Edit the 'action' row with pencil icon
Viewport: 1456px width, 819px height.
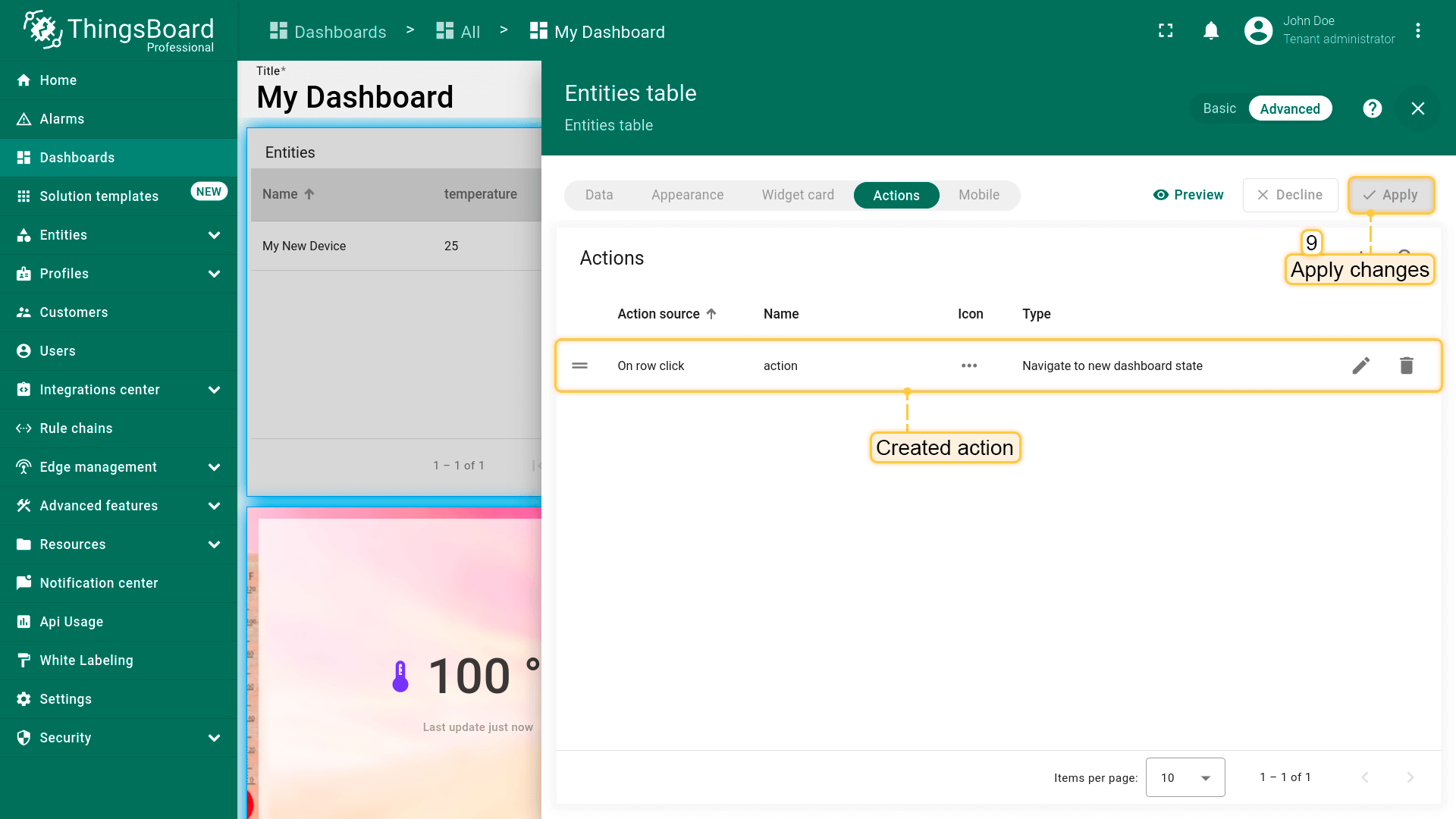coord(1361,366)
